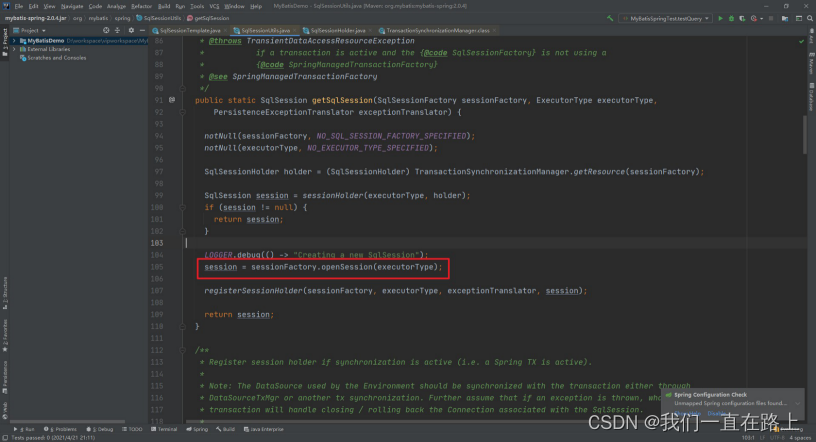Click the 4 spaces indent indicator
Screen dimensions: 816x442
click(x=800, y=438)
